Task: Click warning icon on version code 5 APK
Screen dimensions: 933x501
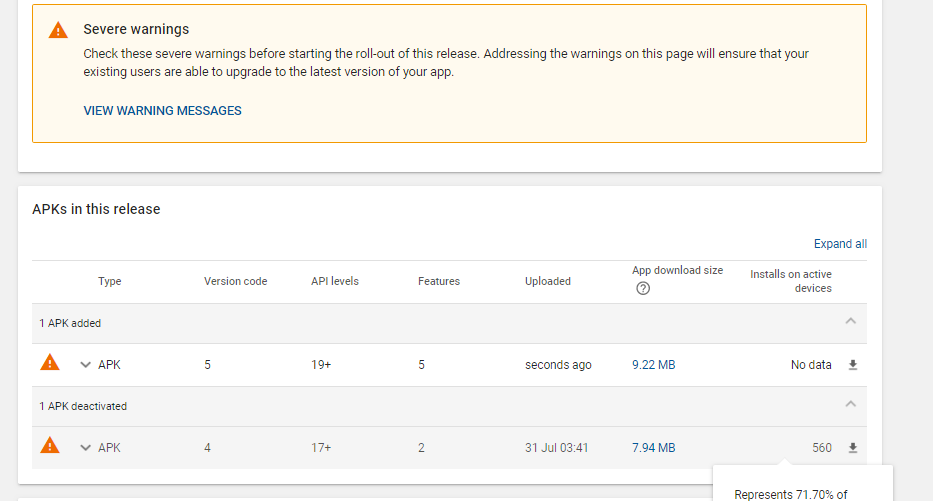Action: tap(50, 362)
